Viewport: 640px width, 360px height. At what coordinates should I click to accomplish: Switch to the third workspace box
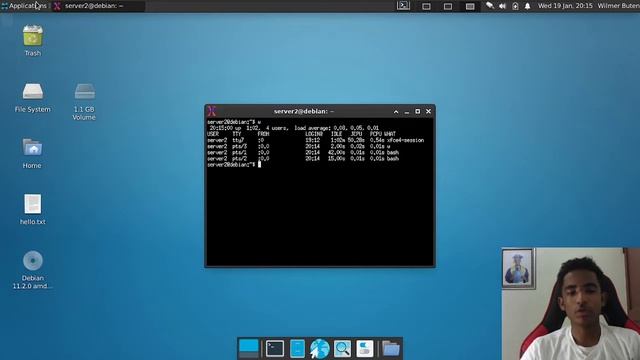pyautogui.click(x=470, y=6)
